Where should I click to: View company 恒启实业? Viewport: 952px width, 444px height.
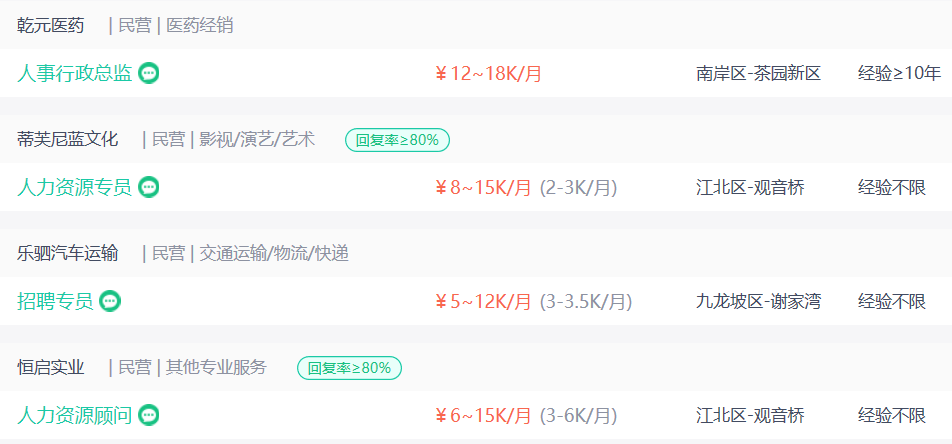(x=50, y=367)
